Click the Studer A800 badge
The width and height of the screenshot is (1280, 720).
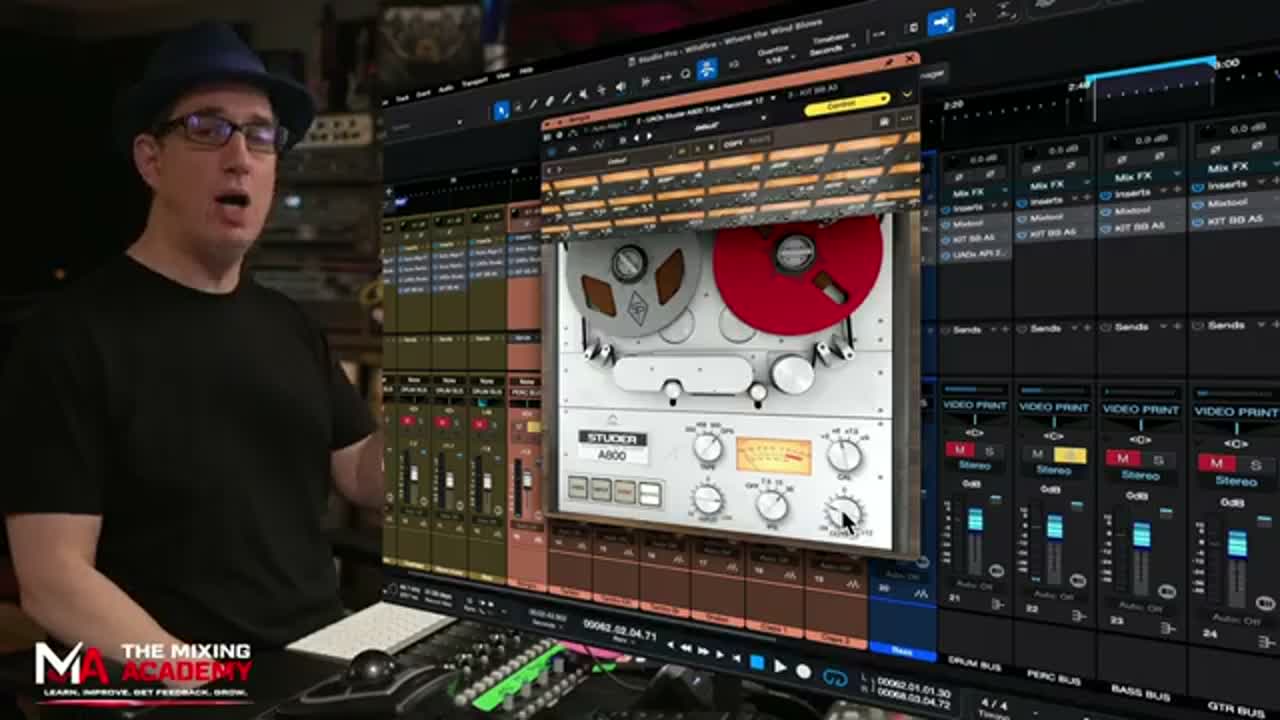(x=613, y=447)
